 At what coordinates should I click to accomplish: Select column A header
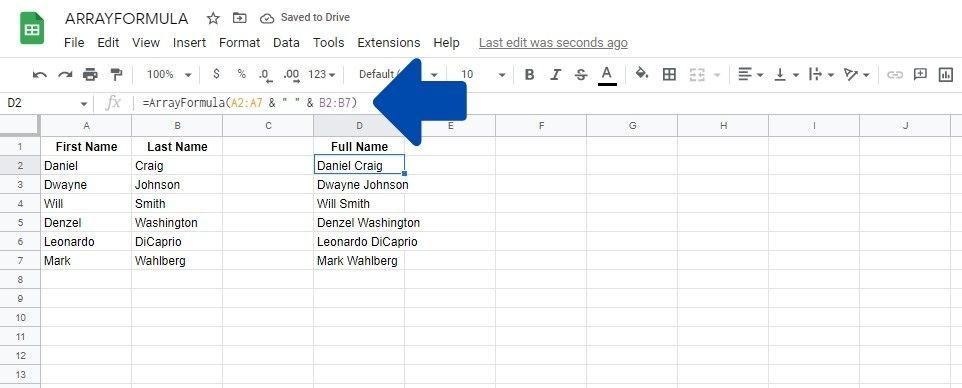tap(87, 126)
